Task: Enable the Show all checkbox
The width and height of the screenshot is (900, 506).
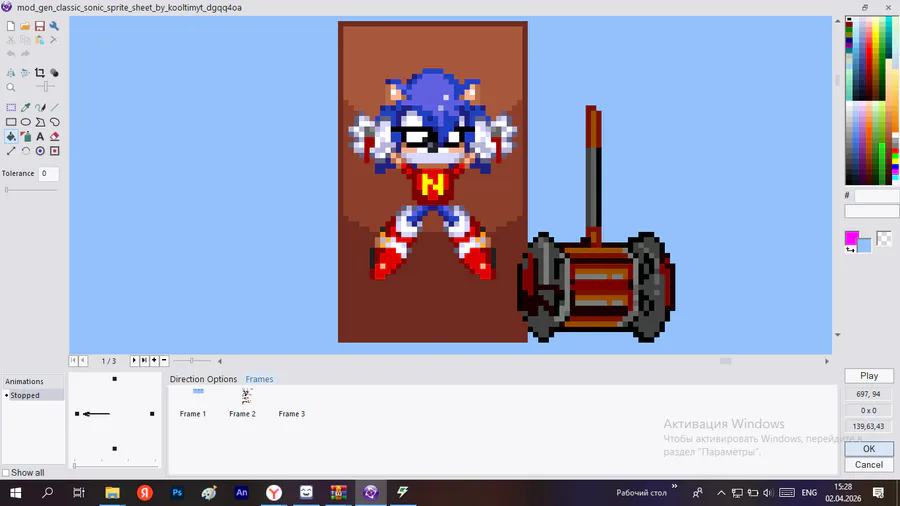Action: tap(6, 473)
